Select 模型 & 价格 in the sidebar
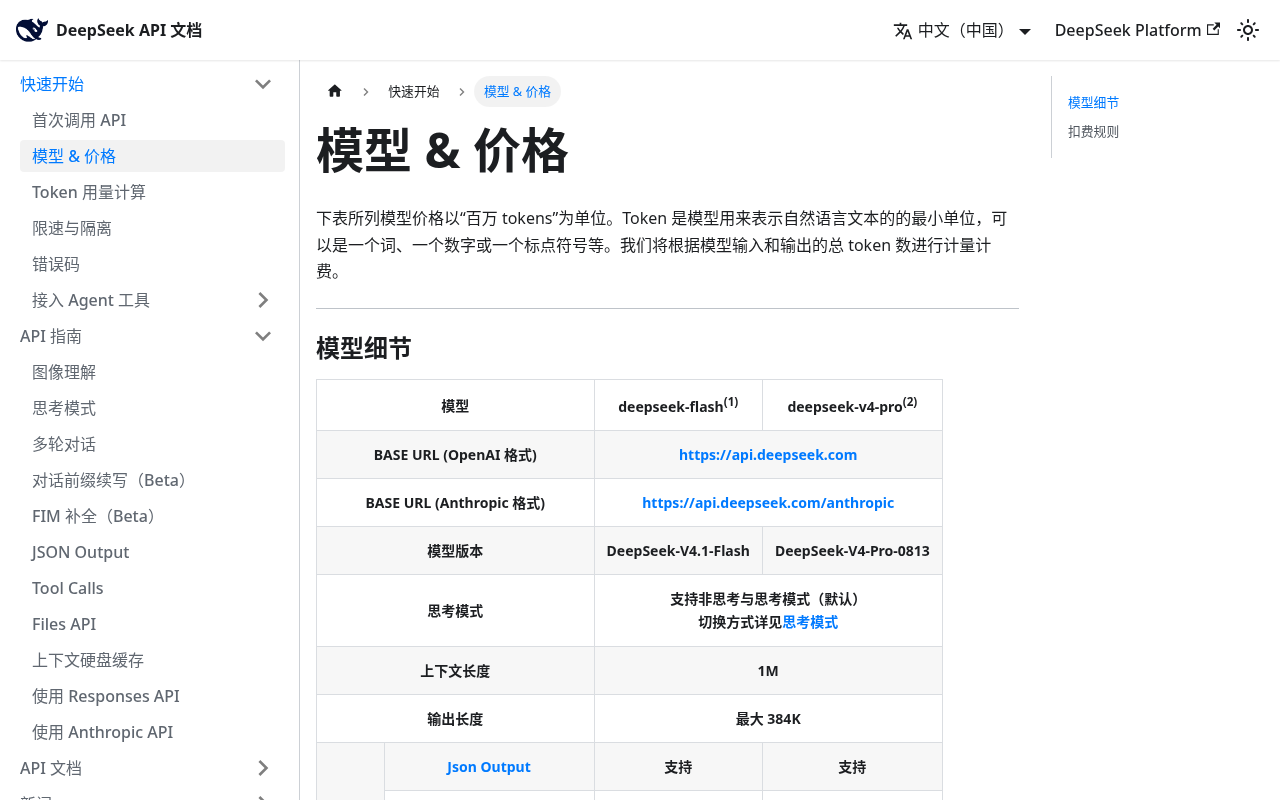Screen dimensions: 1280x800 click(x=152, y=156)
